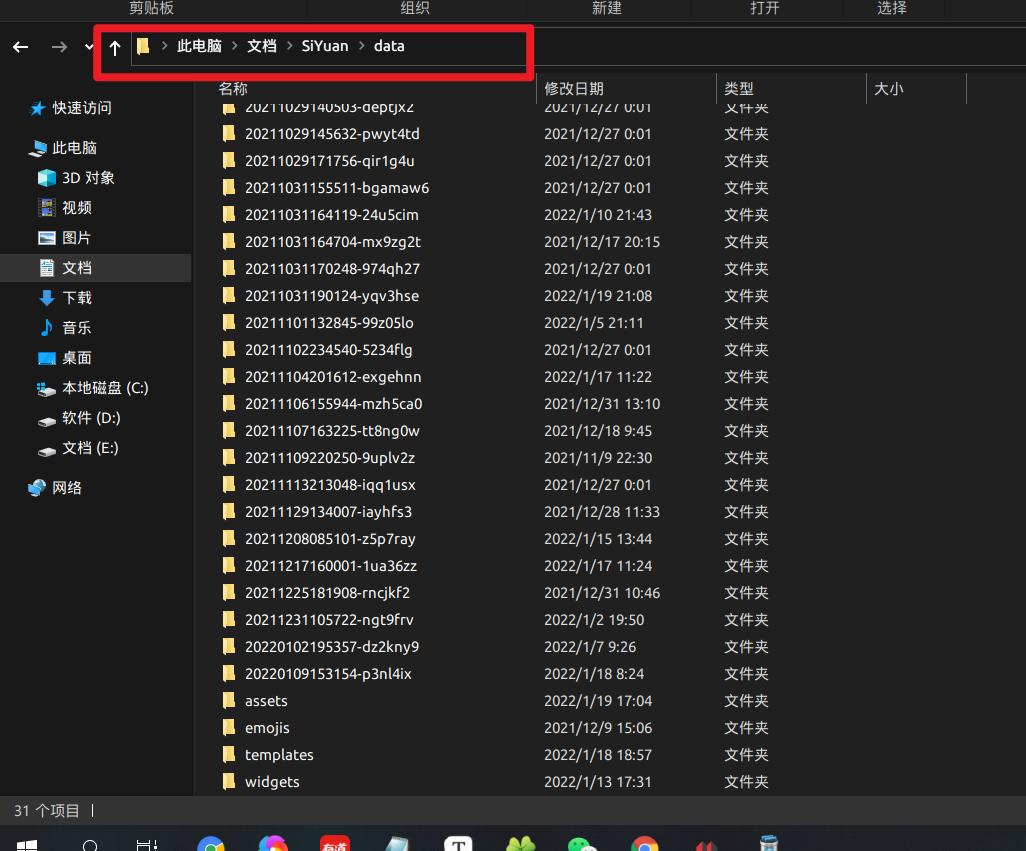Screen dimensions: 1026x851
Task: Expand the address bar history chevron
Action: (88, 46)
